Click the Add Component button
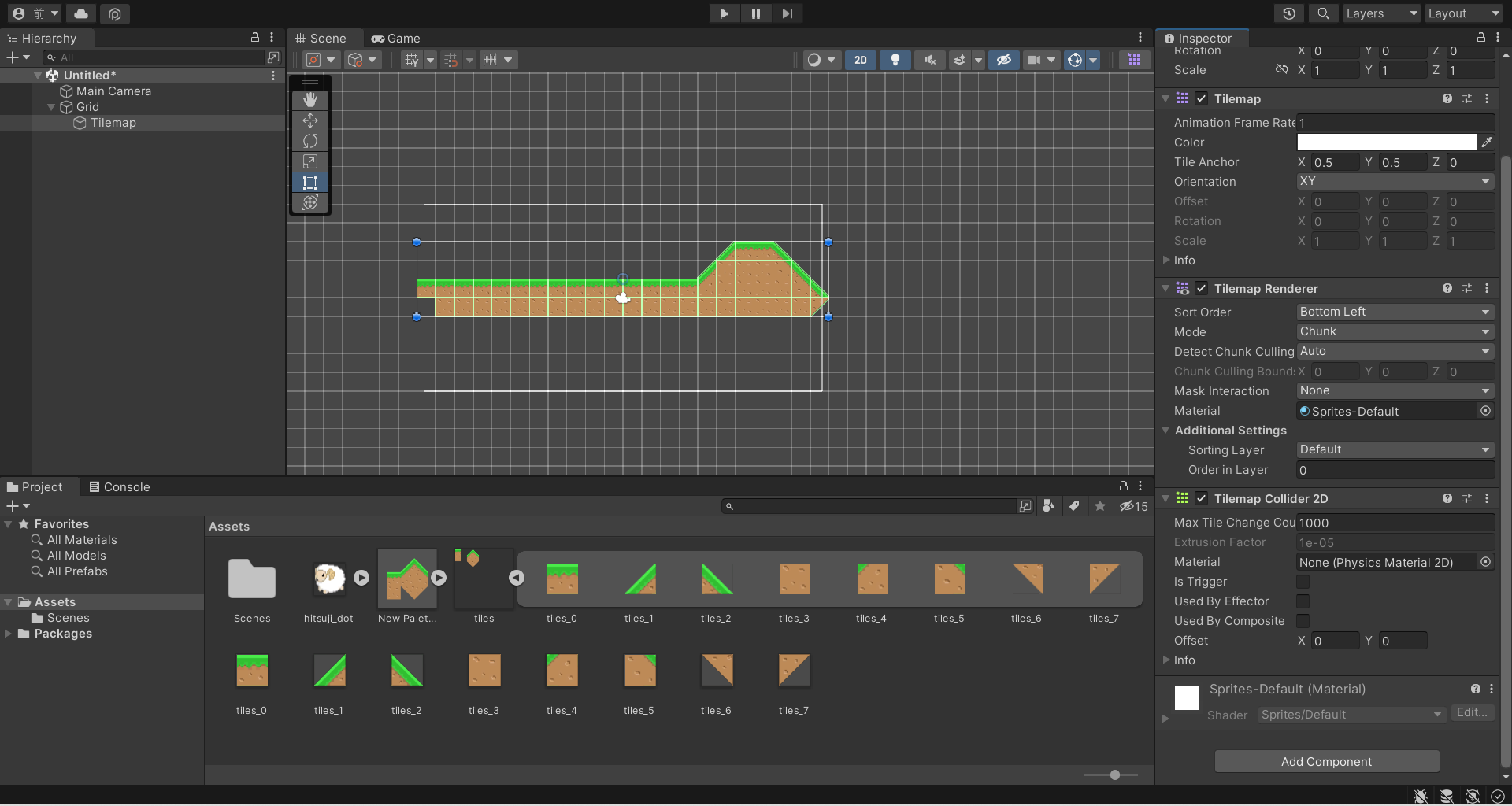The image size is (1512, 806). [x=1326, y=761]
